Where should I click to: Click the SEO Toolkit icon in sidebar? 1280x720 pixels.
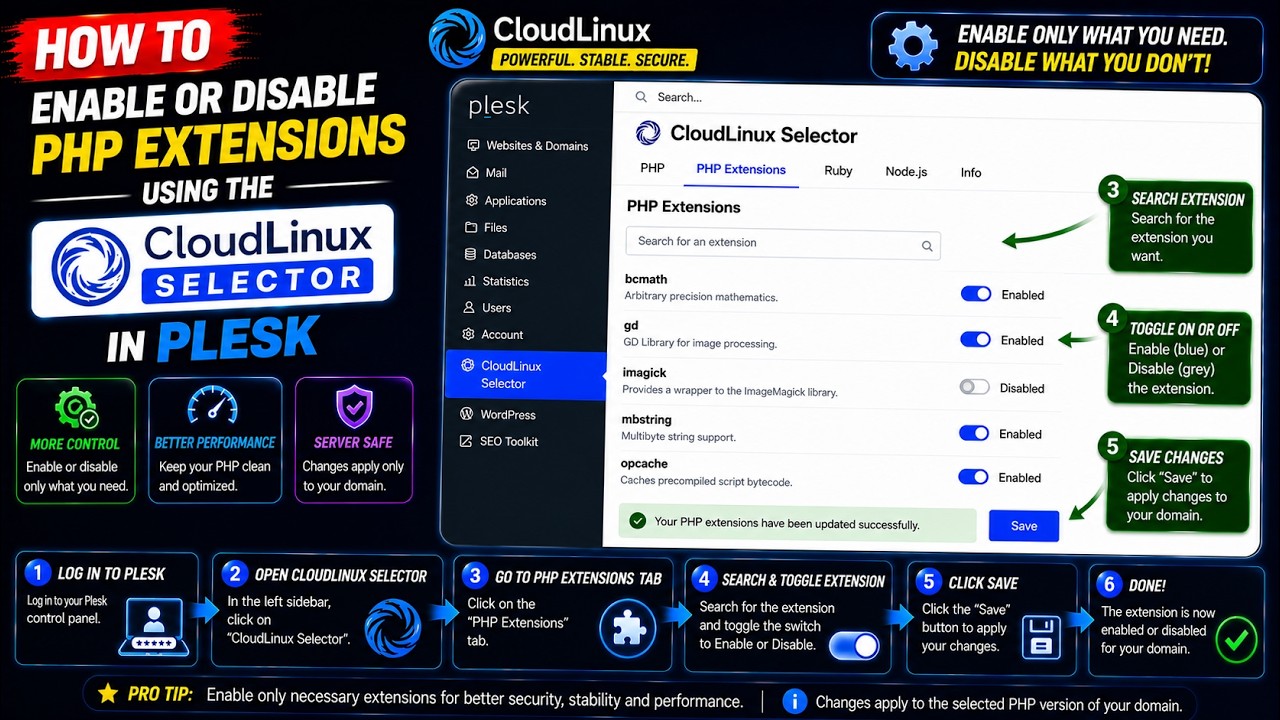[466, 441]
